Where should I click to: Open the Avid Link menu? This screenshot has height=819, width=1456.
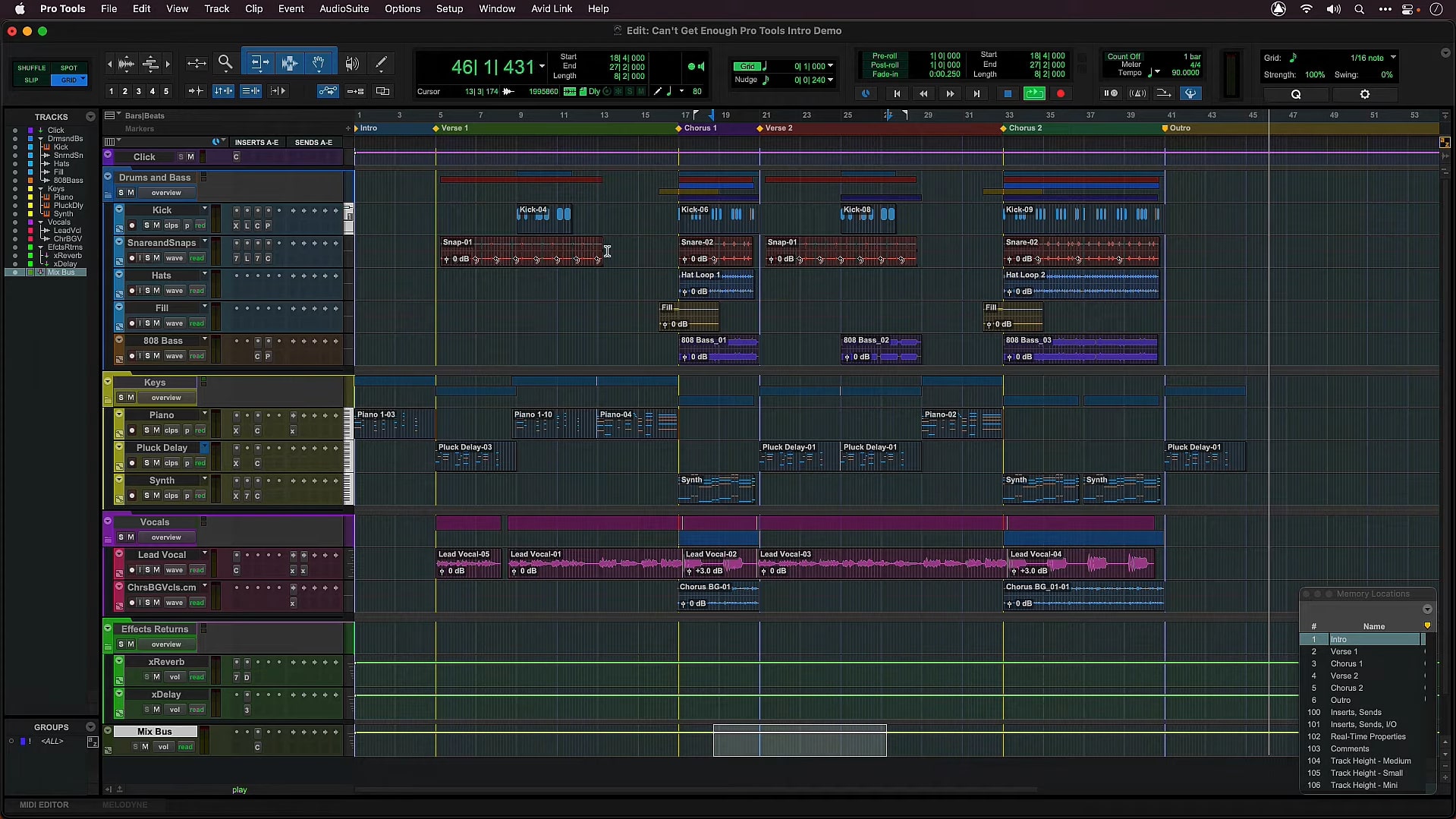pos(552,9)
